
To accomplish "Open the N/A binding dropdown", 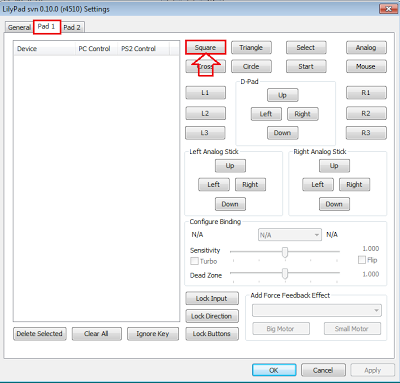I will [290, 235].
